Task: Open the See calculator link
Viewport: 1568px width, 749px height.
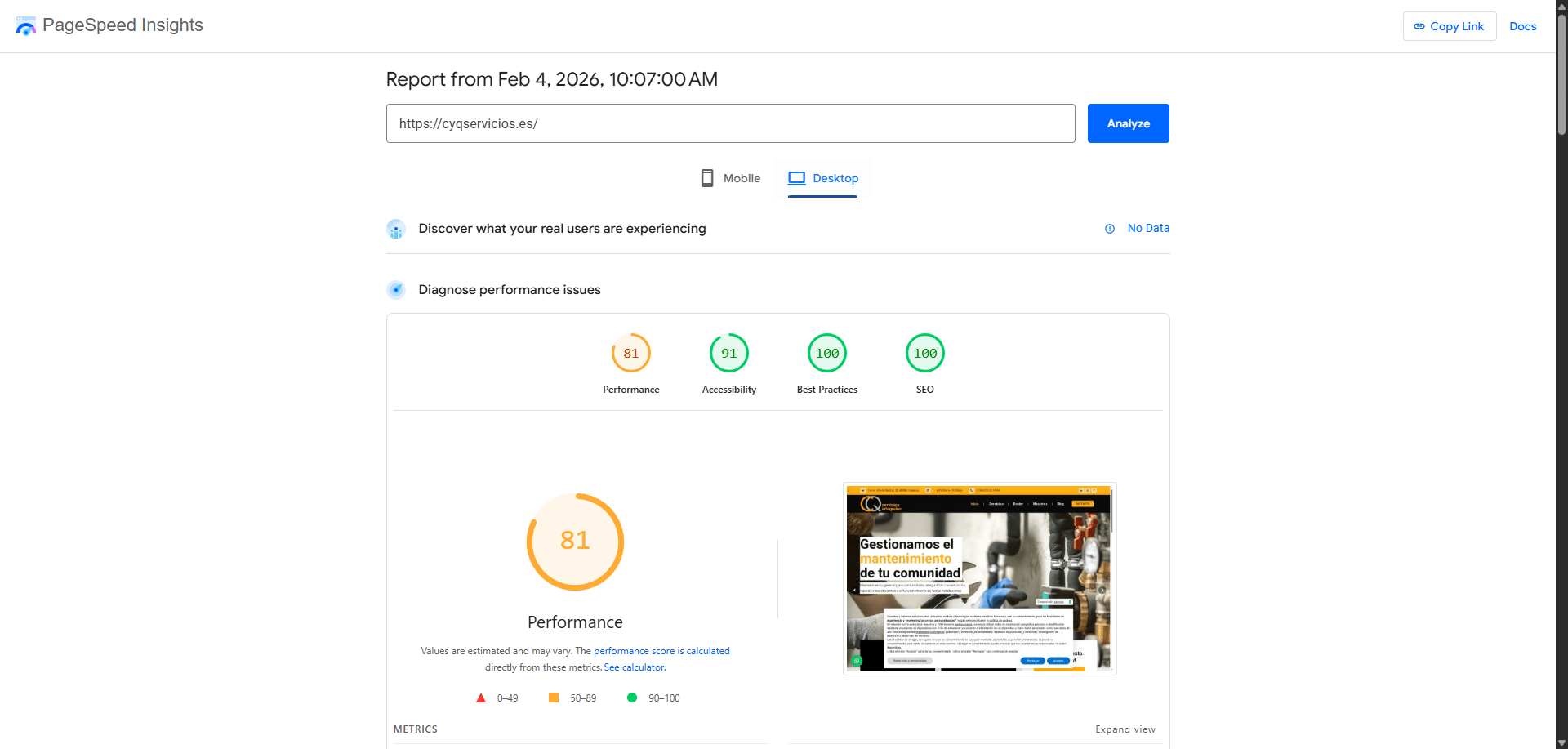Action: pos(635,667)
